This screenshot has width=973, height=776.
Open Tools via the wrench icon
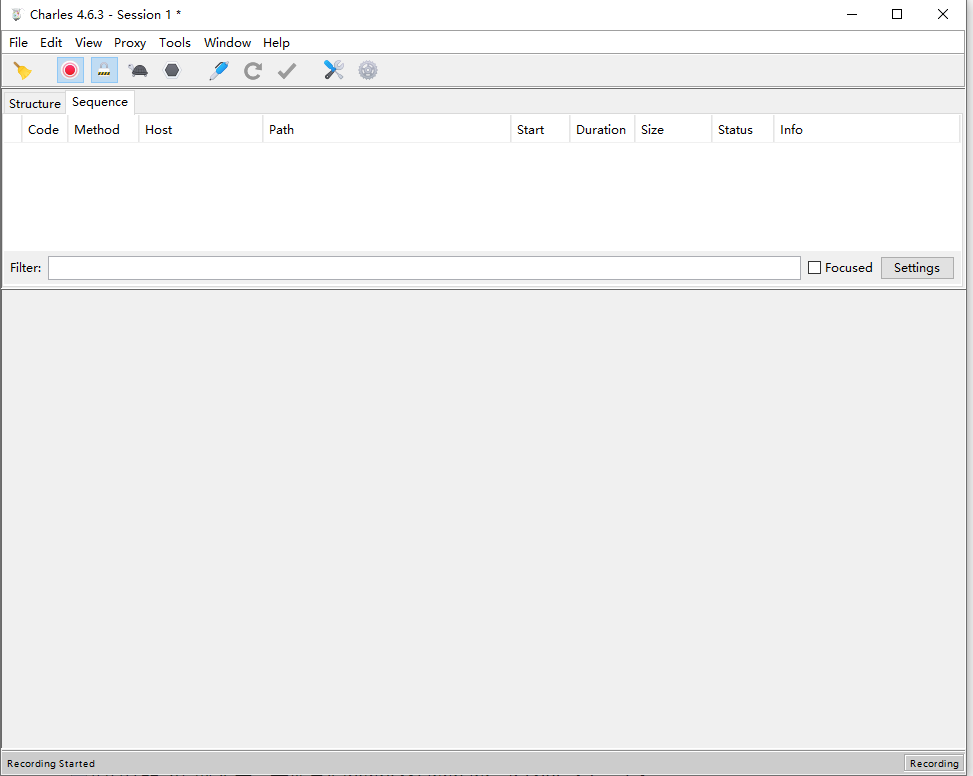pyautogui.click(x=334, y=70)
